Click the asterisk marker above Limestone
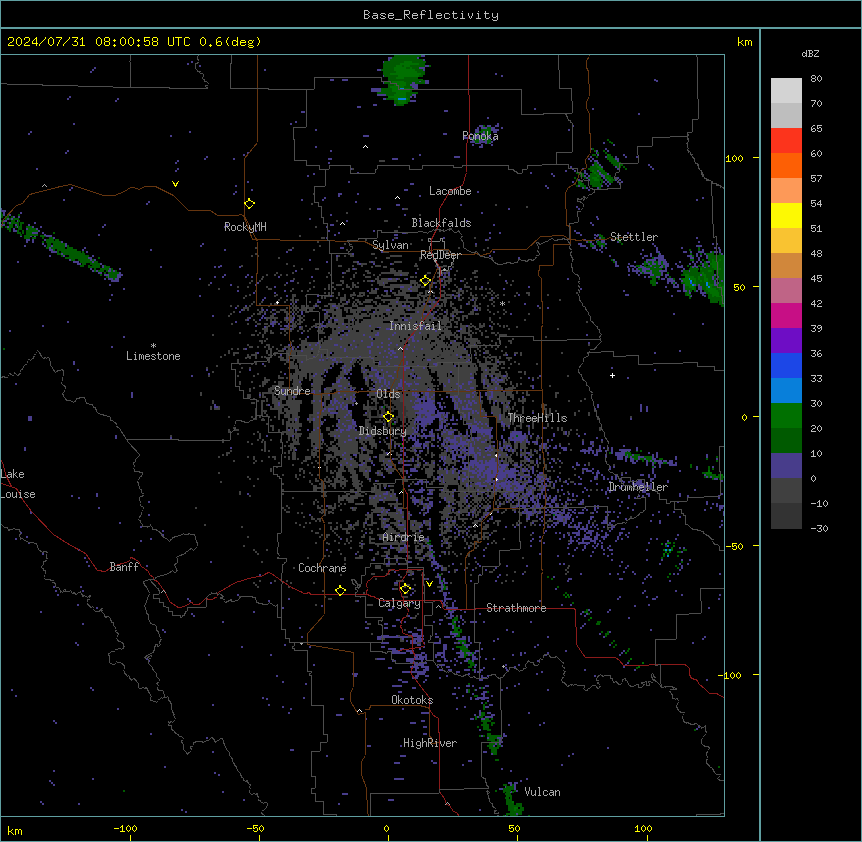862x842 pixels. click(x=153, y=346)
